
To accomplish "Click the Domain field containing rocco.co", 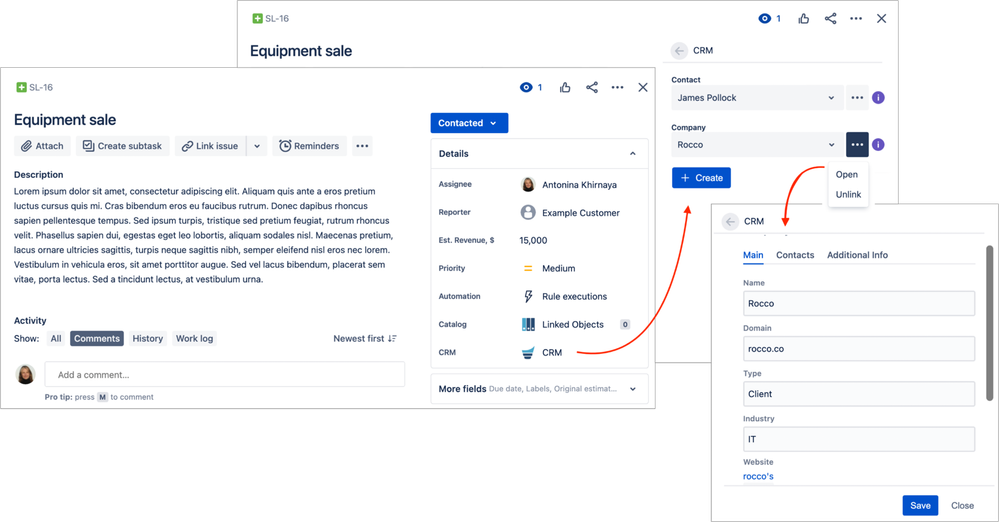I will point(859,349).
